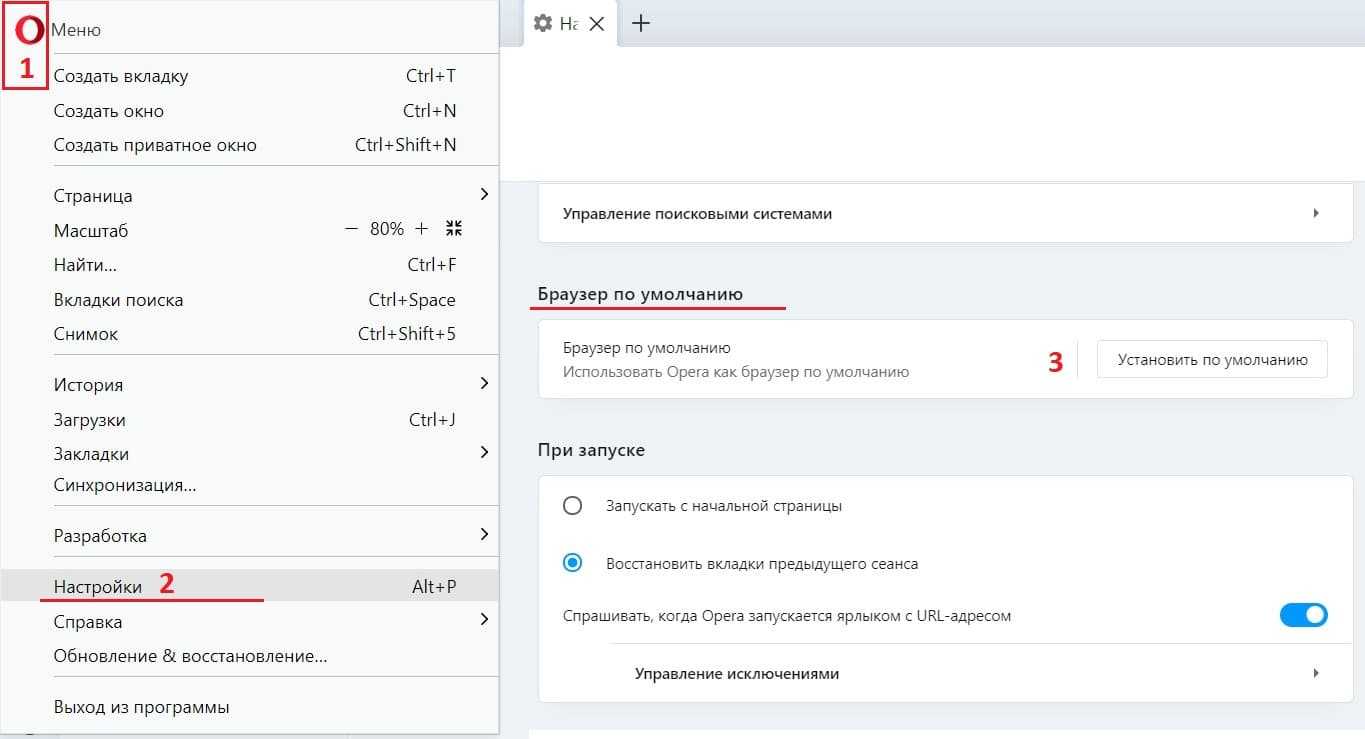Viewport: 1365px width, 739px height.
Task: Increase zoom with the plus icon
Action: coord(421,229)
